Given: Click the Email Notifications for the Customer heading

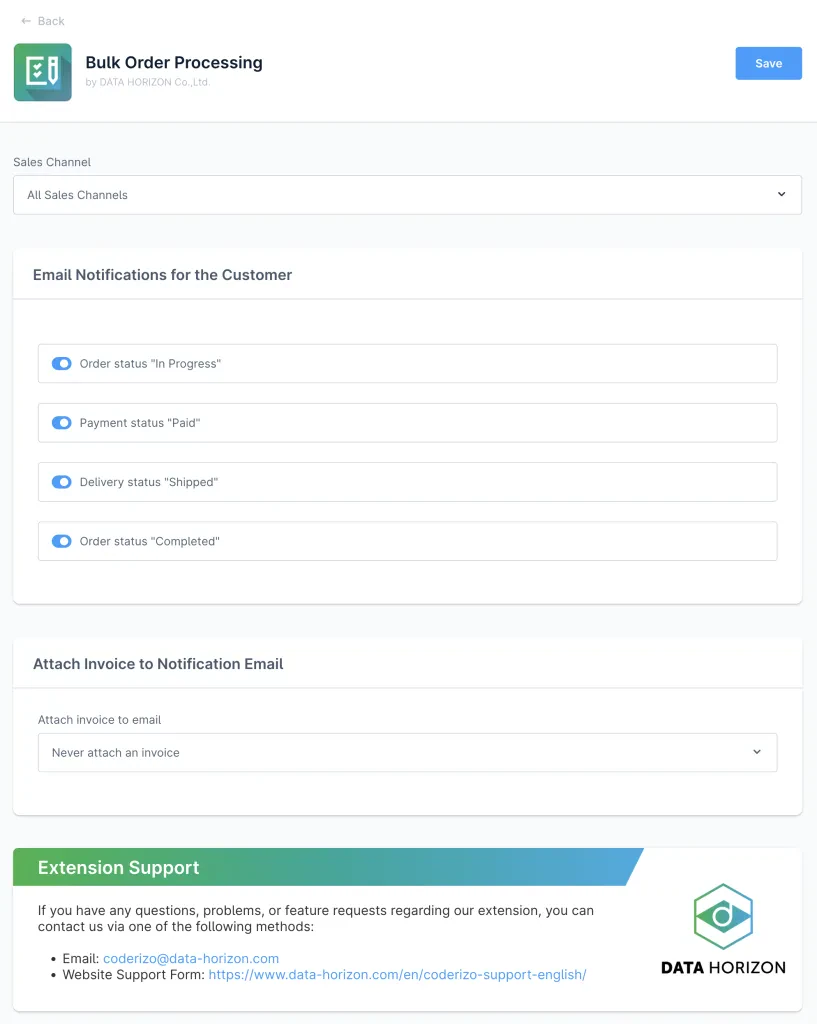Looking at the screenshot, I should coord(163,275).
